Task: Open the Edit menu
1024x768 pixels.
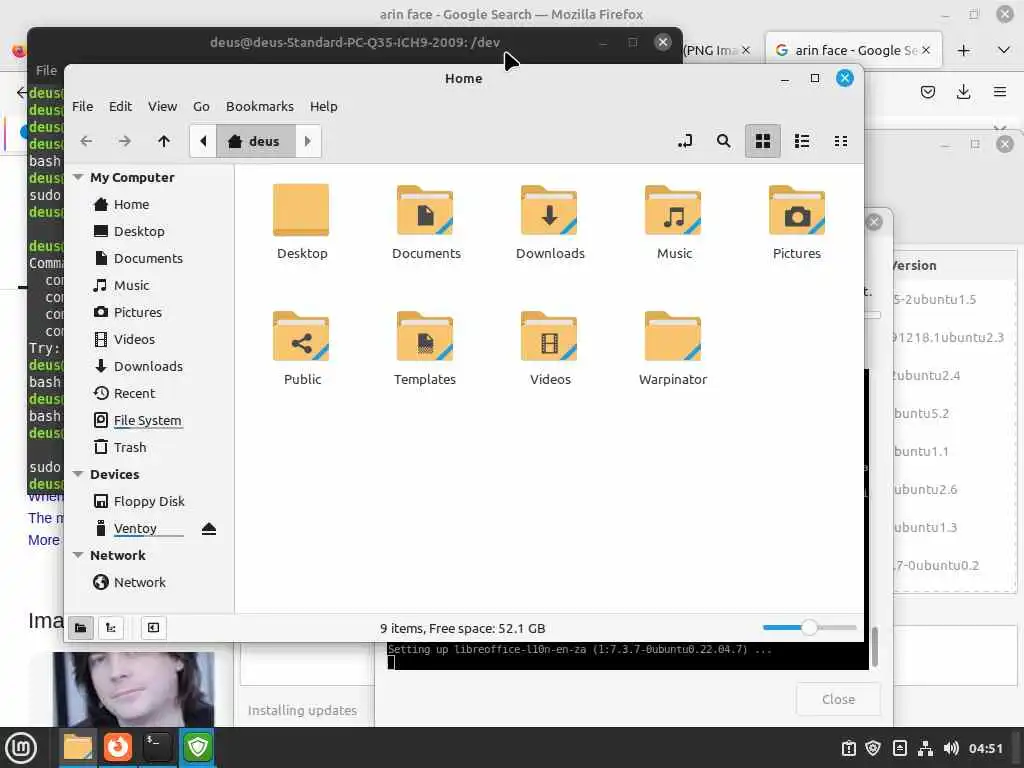Action: point(120,106)
